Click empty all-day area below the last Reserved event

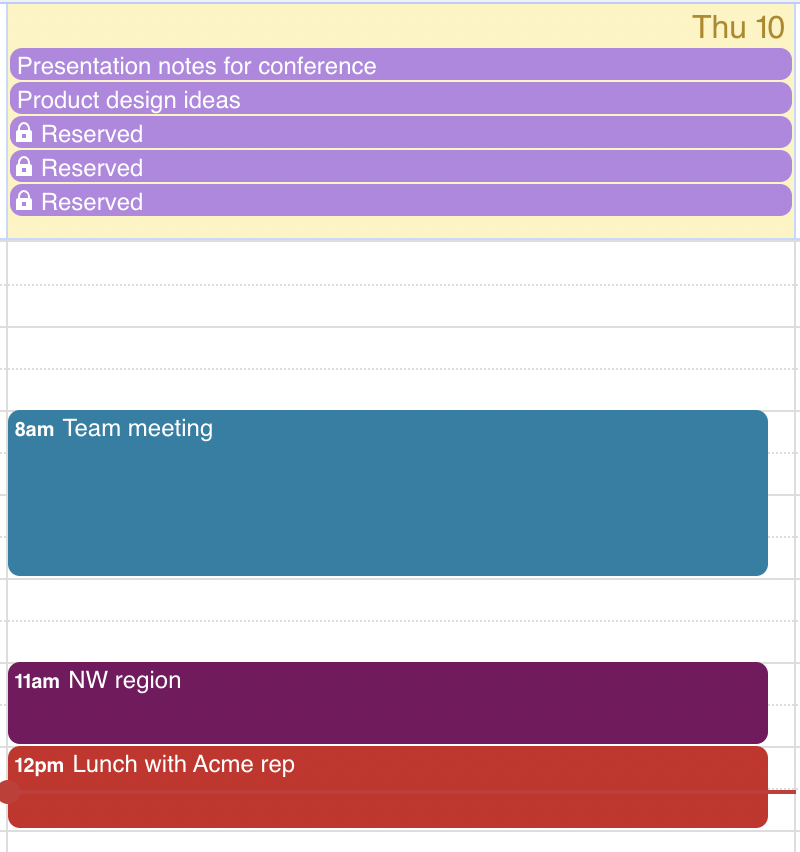coord(401,227)
